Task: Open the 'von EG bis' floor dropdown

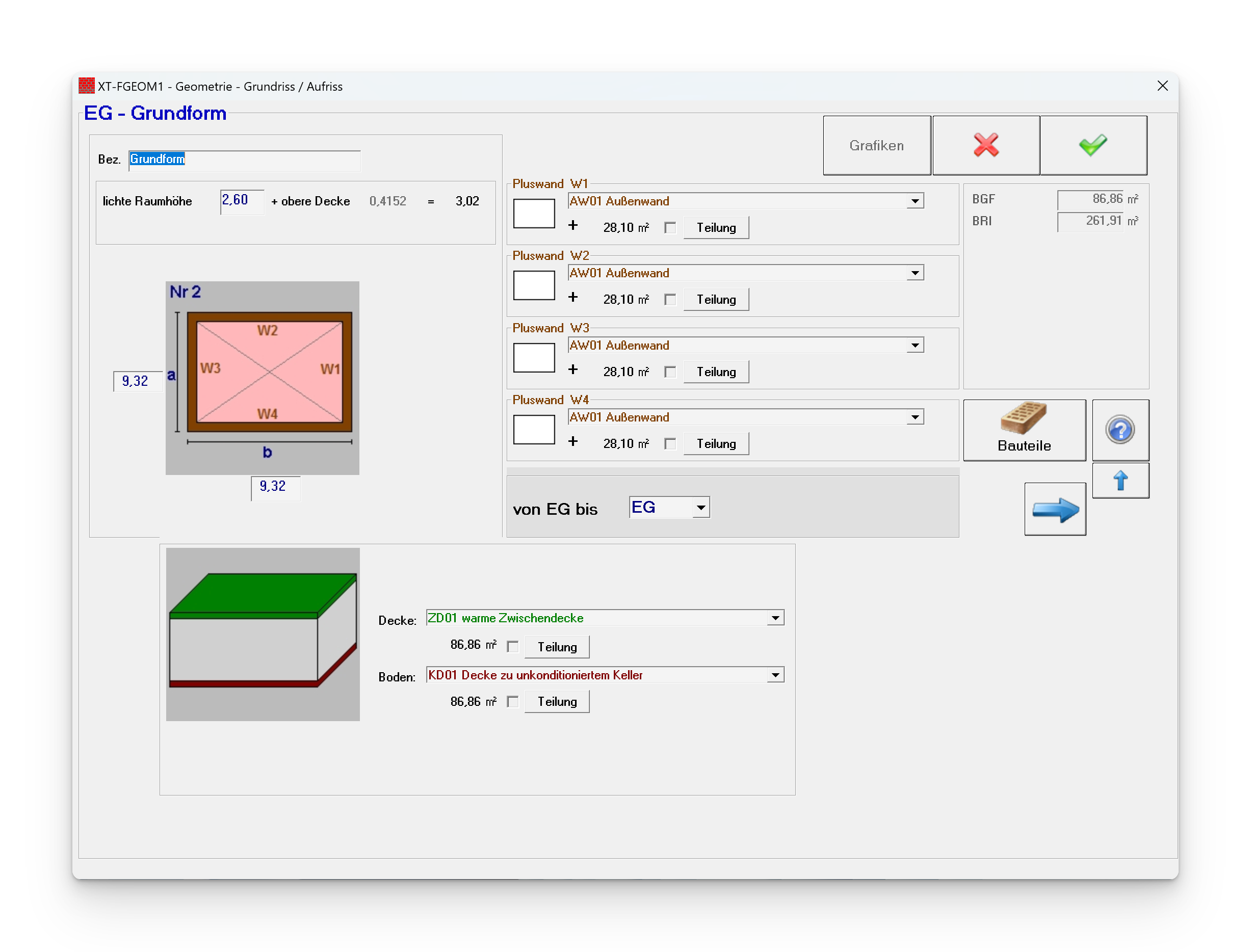Action: [700, 508]
